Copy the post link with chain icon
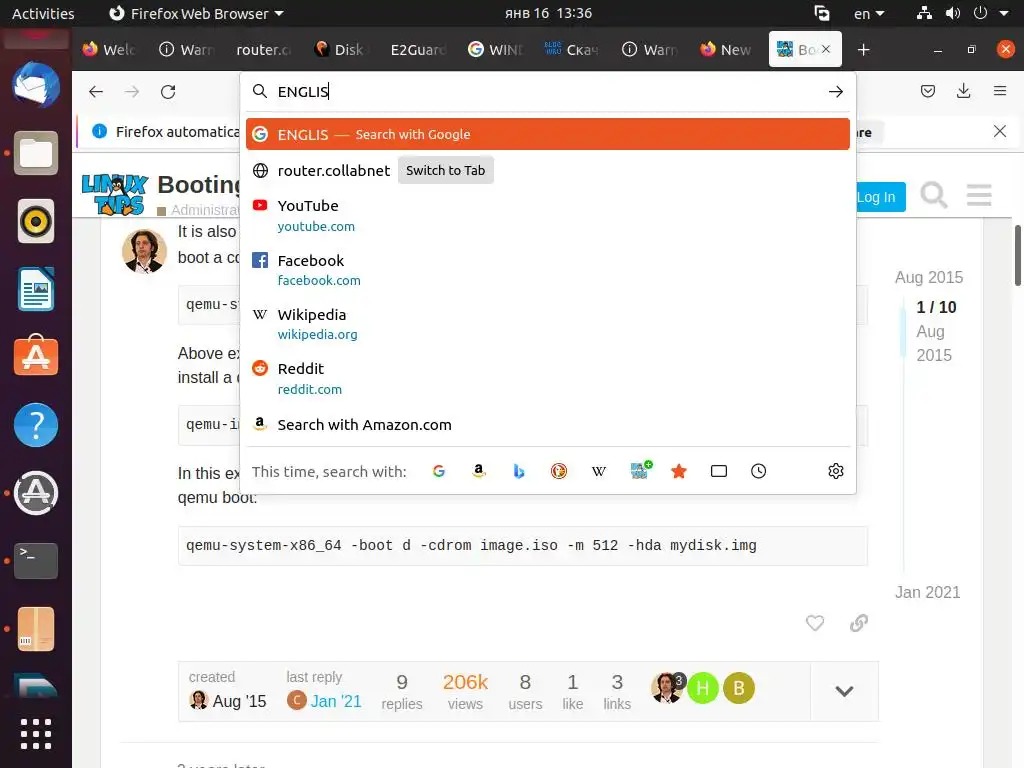The image size is (1024, 768). coord(859,623)
